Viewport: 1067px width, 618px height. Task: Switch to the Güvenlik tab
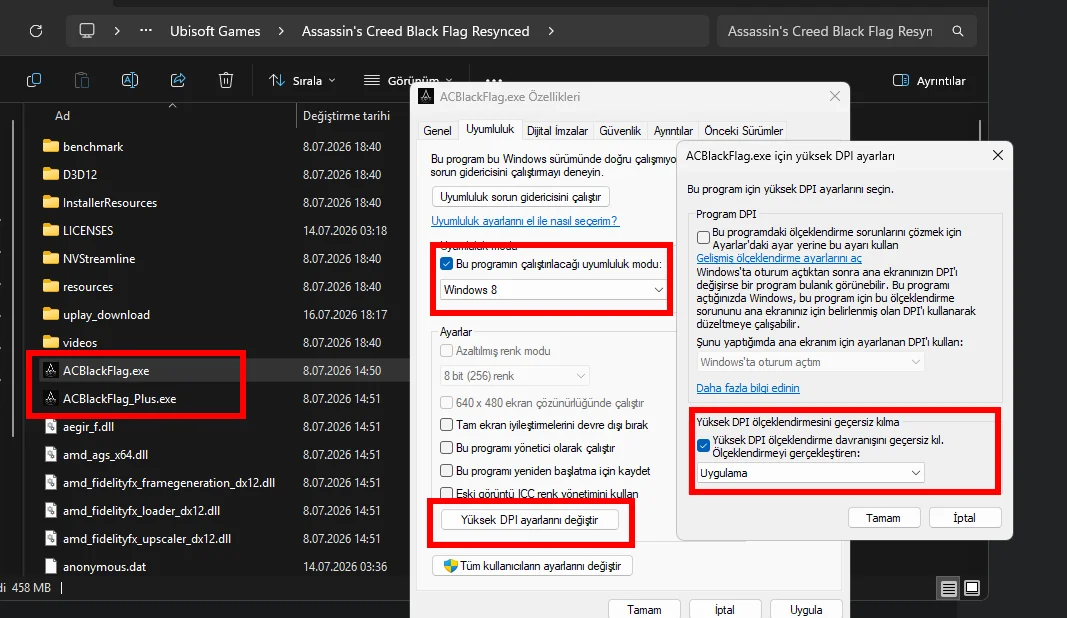(x=620, y=131)
